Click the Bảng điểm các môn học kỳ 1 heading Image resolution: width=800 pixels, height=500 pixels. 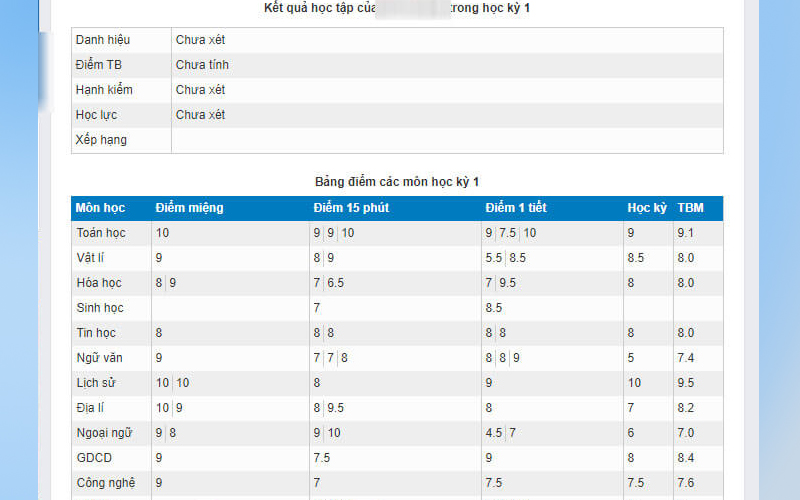(x=397, y=181)
